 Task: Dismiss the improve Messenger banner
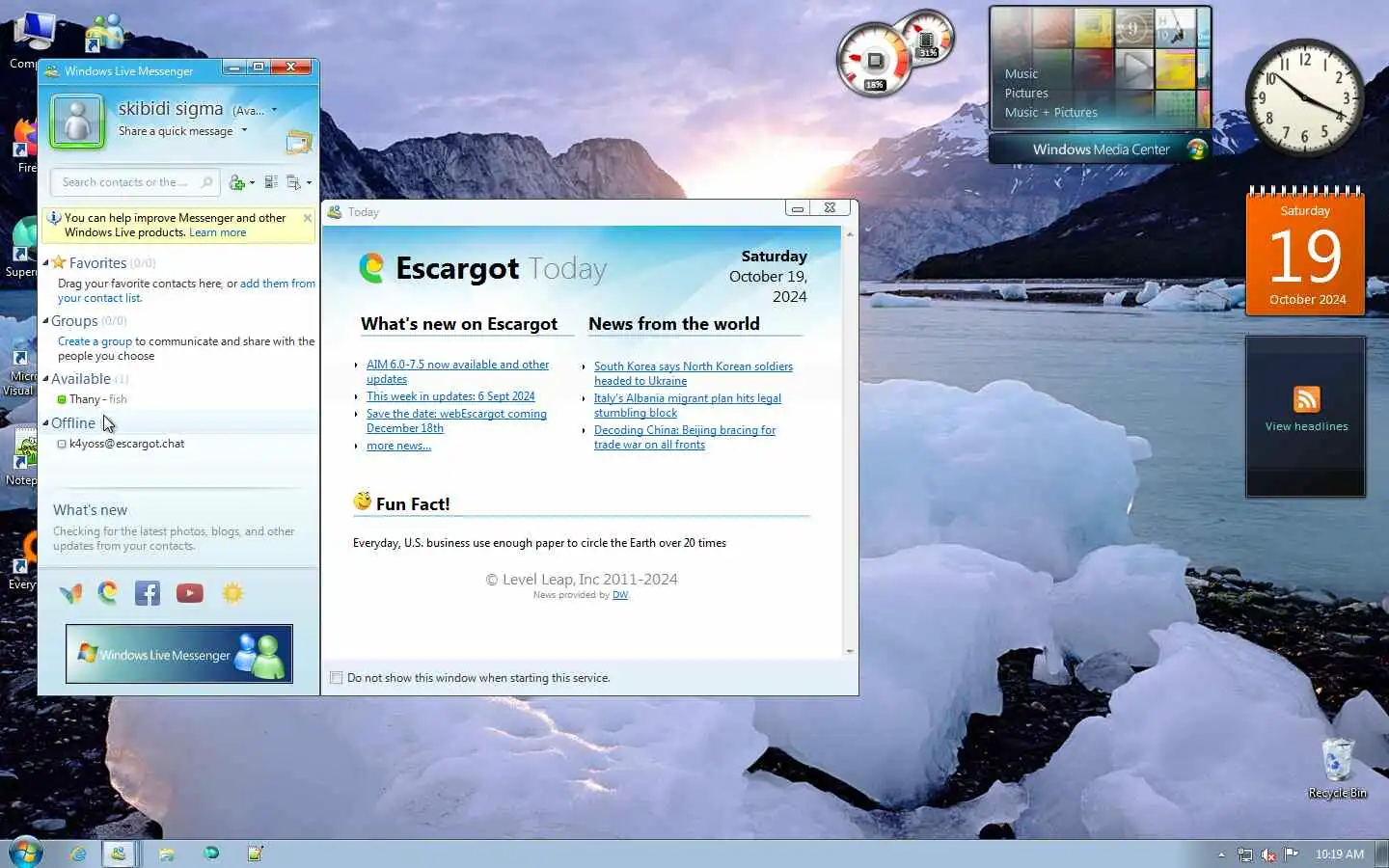[308, 218]
